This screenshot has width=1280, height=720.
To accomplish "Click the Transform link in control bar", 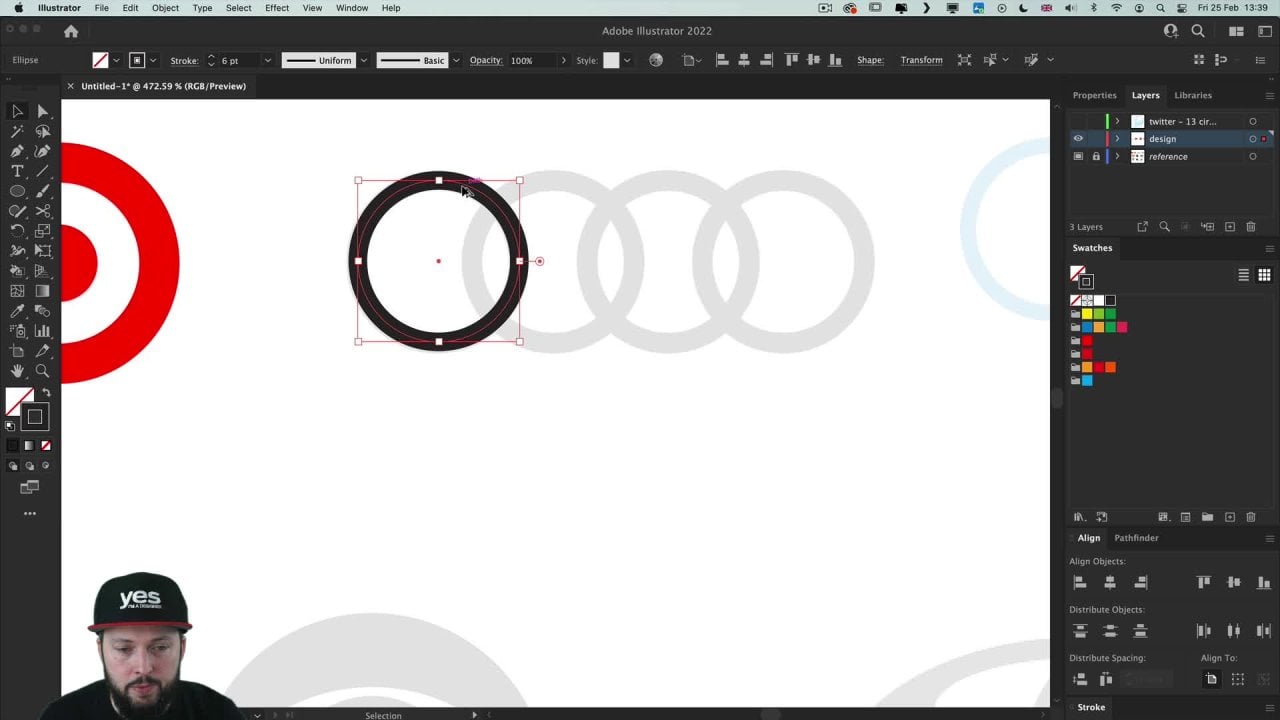I will pos(921,60).
